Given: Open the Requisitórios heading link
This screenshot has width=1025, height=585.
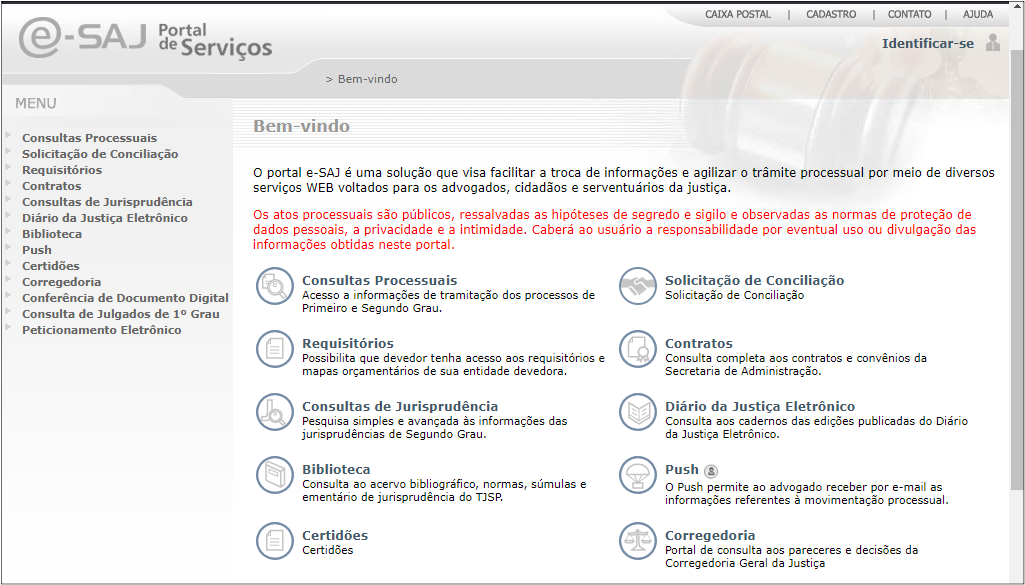Looking at the screenshot, I should click(348, 343).
